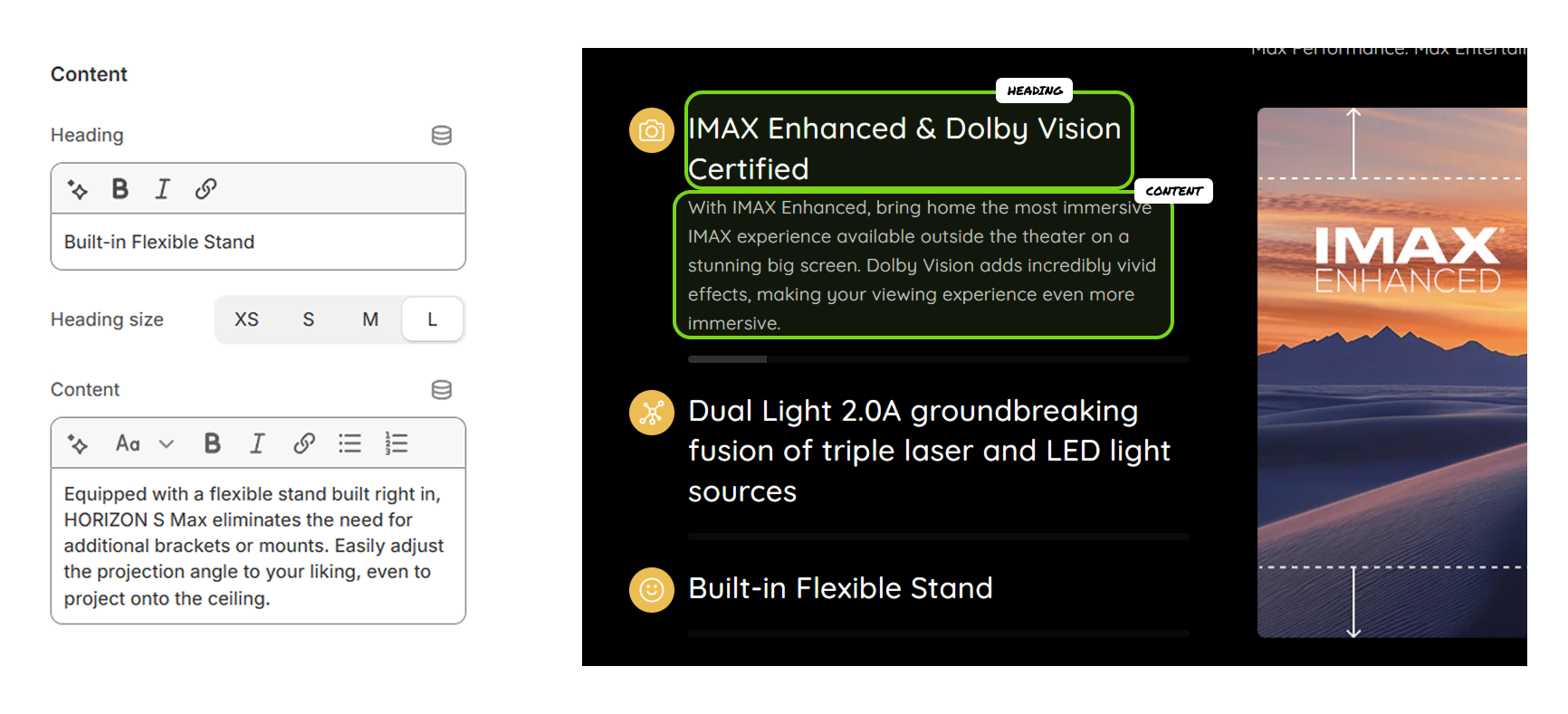The width and height of the screenshot is (1568, 714).
Task: Select M heading size
Action: (x=370, y=319)
